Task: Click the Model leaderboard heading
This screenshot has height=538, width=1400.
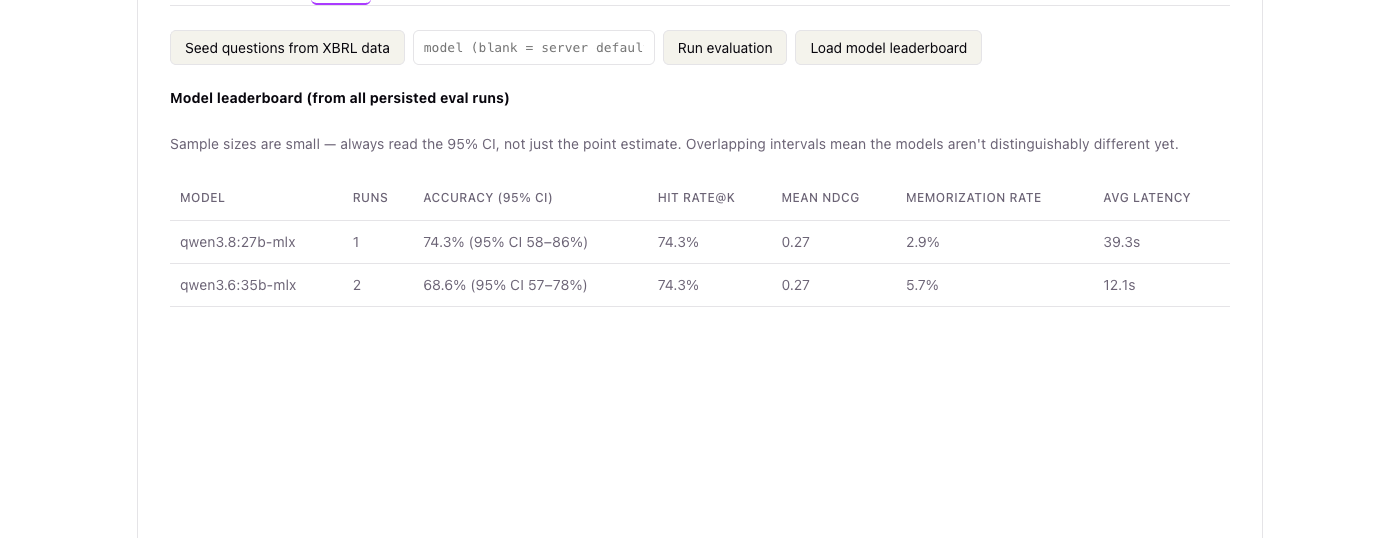Action: point(340,98)
